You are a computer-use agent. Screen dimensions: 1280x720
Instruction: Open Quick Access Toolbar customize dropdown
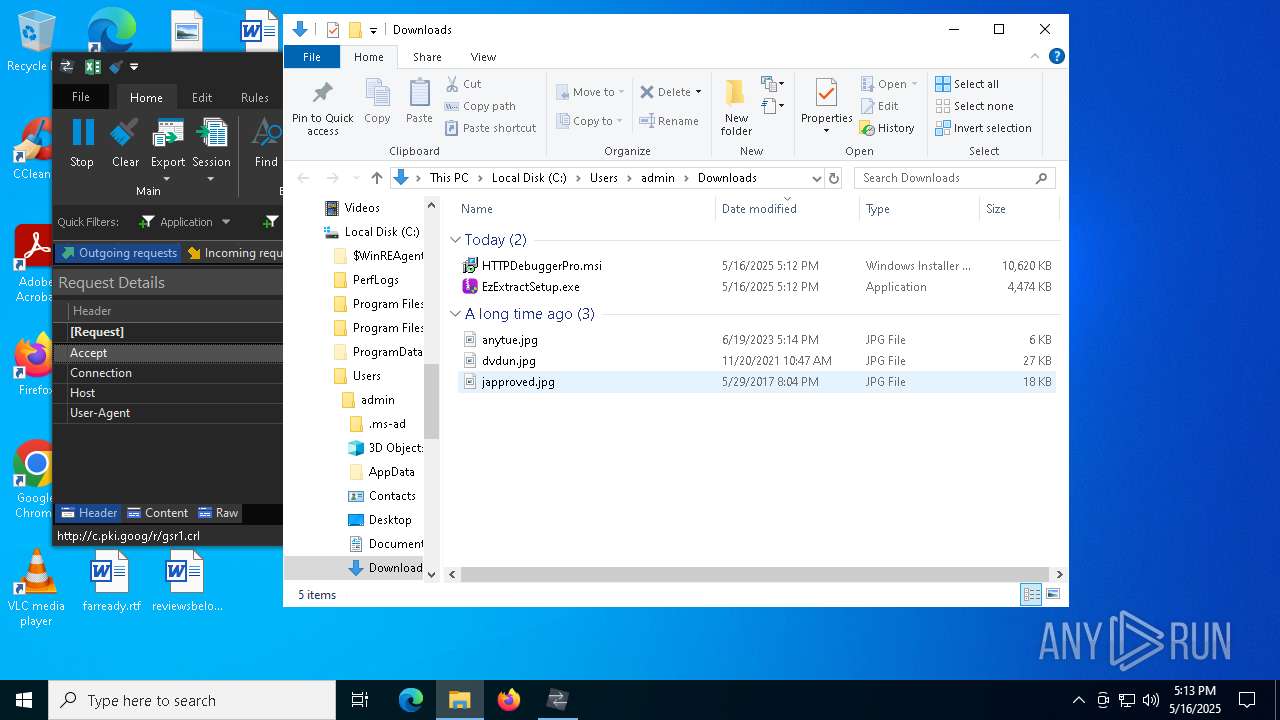click(373, 30)
